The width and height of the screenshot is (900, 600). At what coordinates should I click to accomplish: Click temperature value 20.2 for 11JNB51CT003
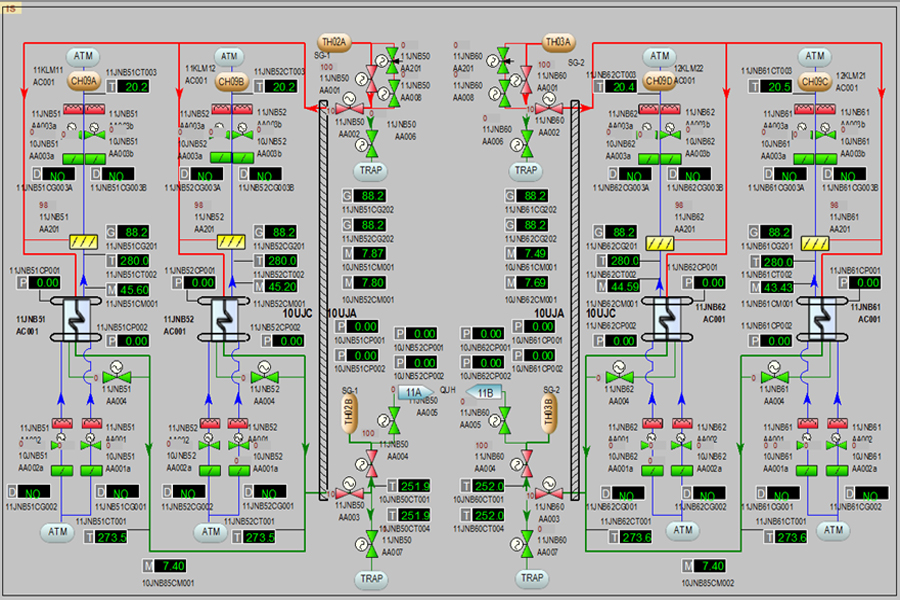pos(136,87)
